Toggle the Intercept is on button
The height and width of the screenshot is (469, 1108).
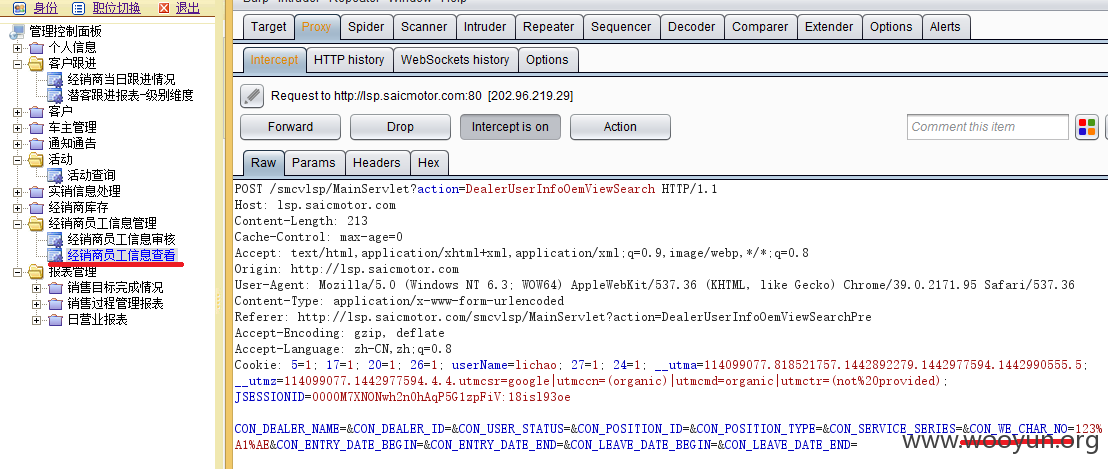coord(510,127)
